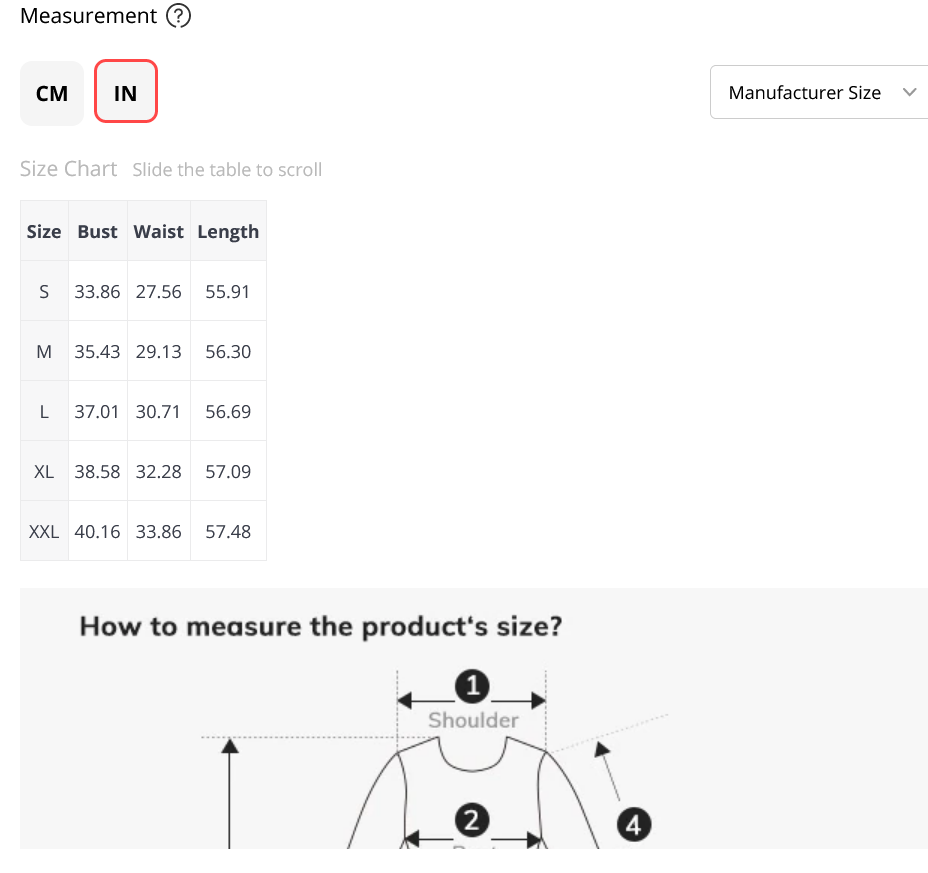Click the number 1 Shoulder marker icon
The image size is (928, 873).
(x=472, y=687)
